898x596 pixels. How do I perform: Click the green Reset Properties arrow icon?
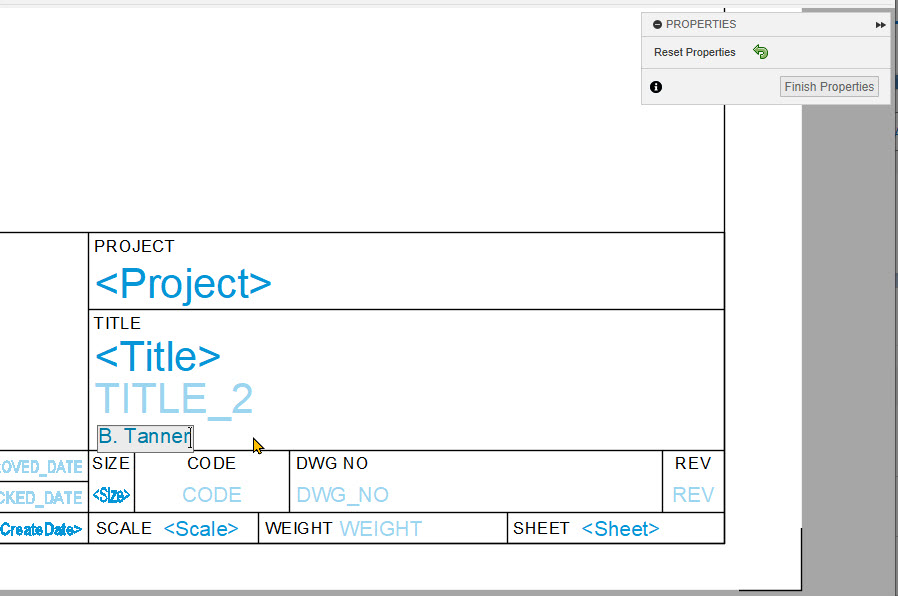coord(761,52)
